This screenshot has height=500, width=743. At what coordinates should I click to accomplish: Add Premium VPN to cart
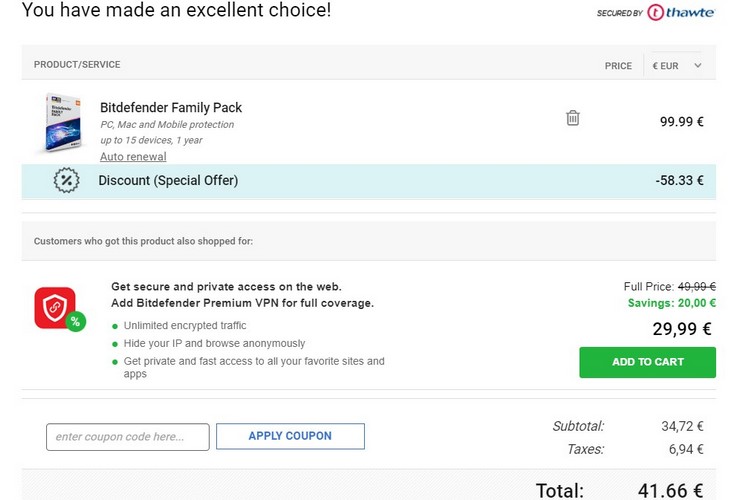pyautogui.click(x=647, y=362)
